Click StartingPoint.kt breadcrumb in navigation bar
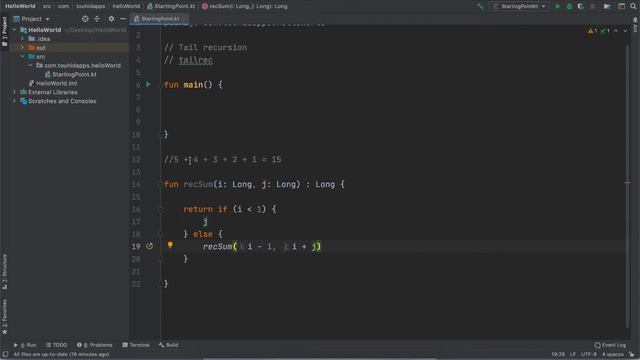The height and width of the screenshot is (360, 640). point(171,6)
